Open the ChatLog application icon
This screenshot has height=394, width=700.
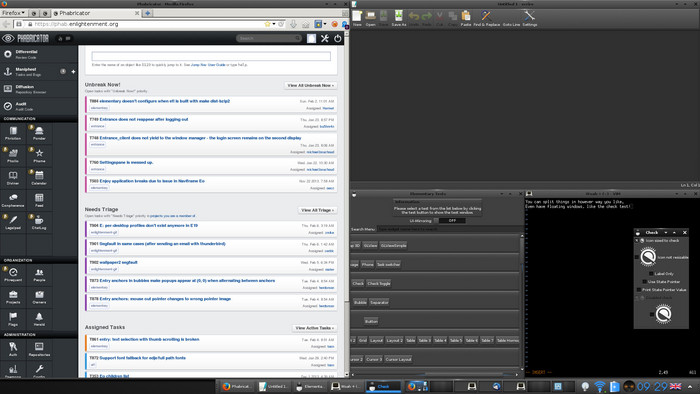[39, 222]
